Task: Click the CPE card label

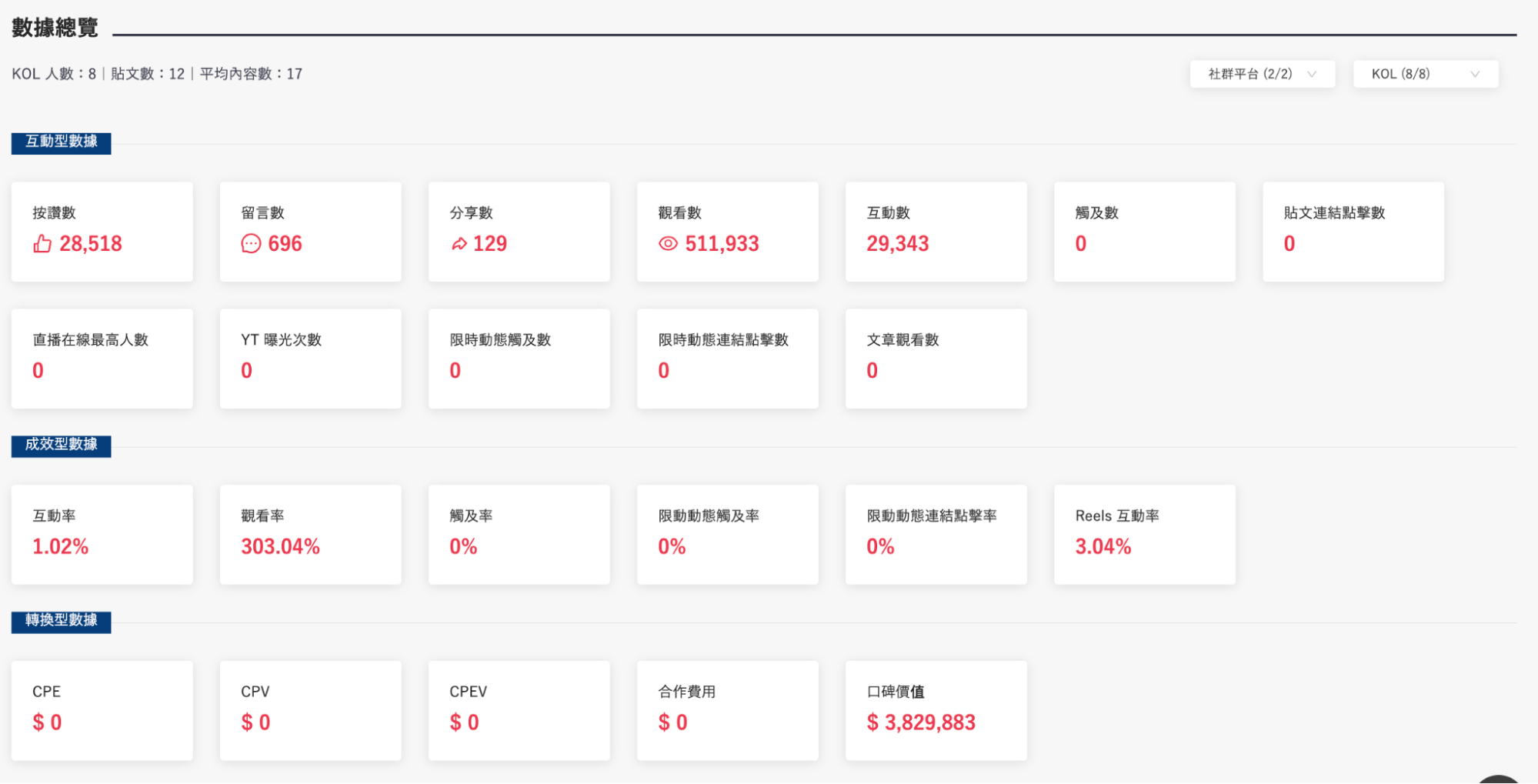Action: click(x=46, y=692)
